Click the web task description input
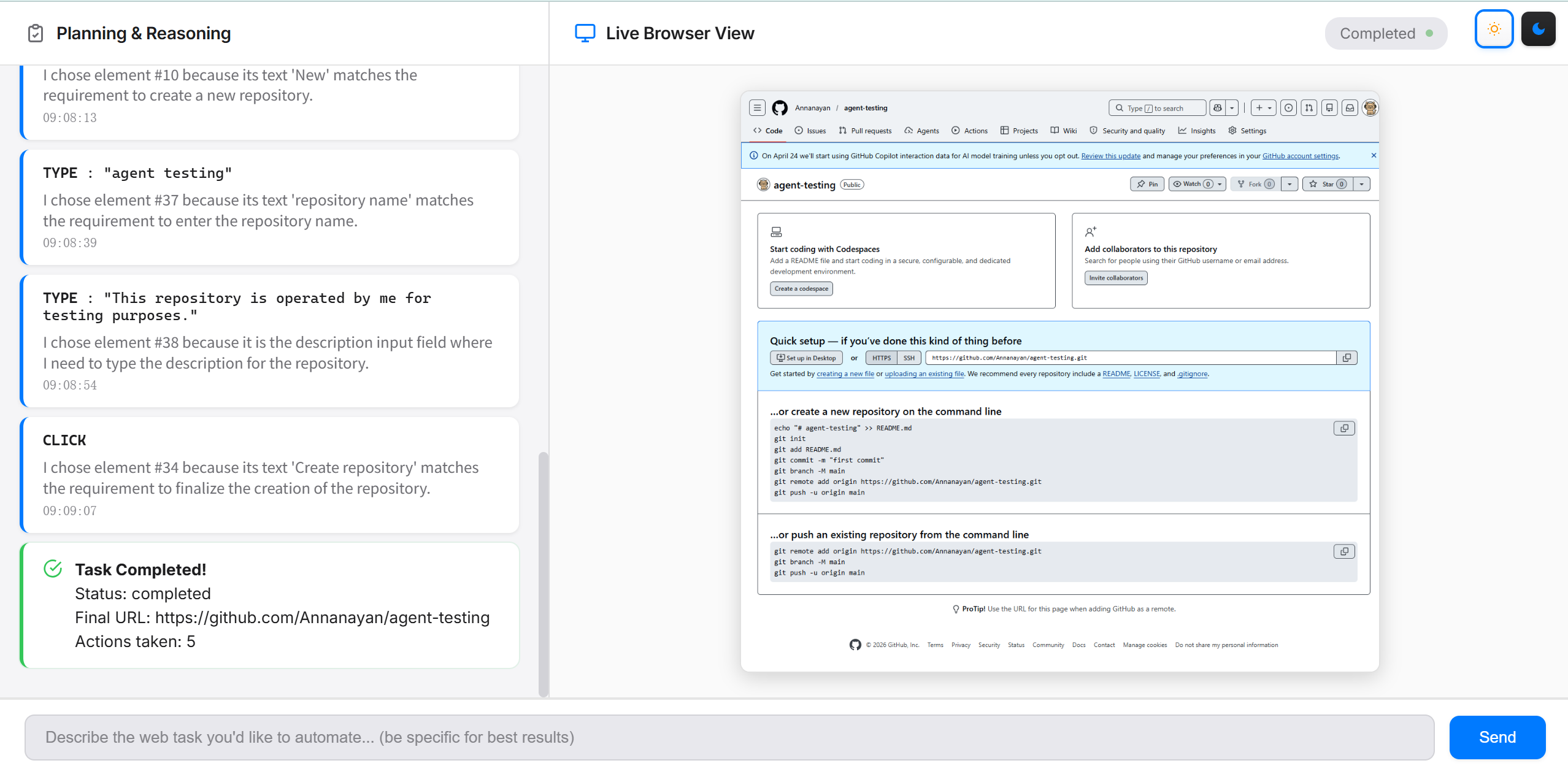This screenshot has width=1568, height=774. 729,737
